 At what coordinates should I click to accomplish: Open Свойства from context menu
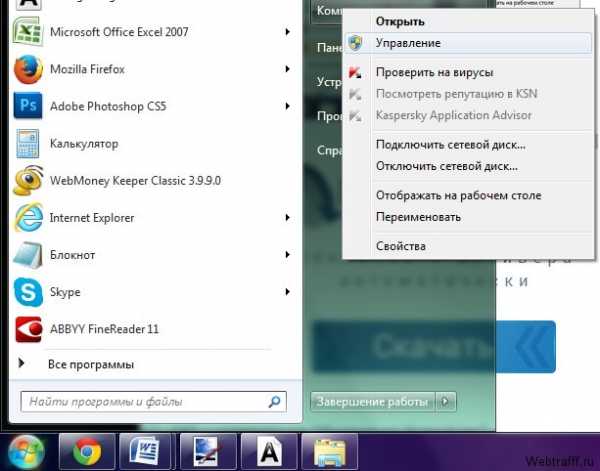[468, 246]
